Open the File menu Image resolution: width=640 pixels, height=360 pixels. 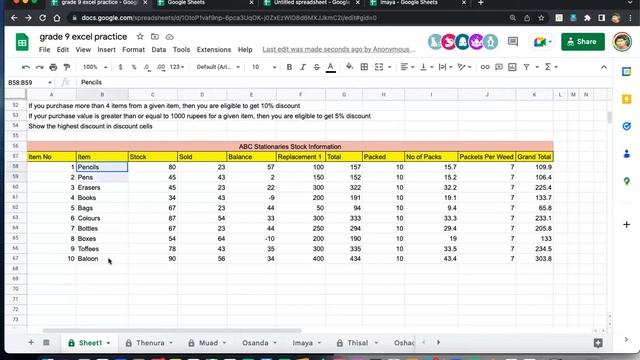point(44,49)
